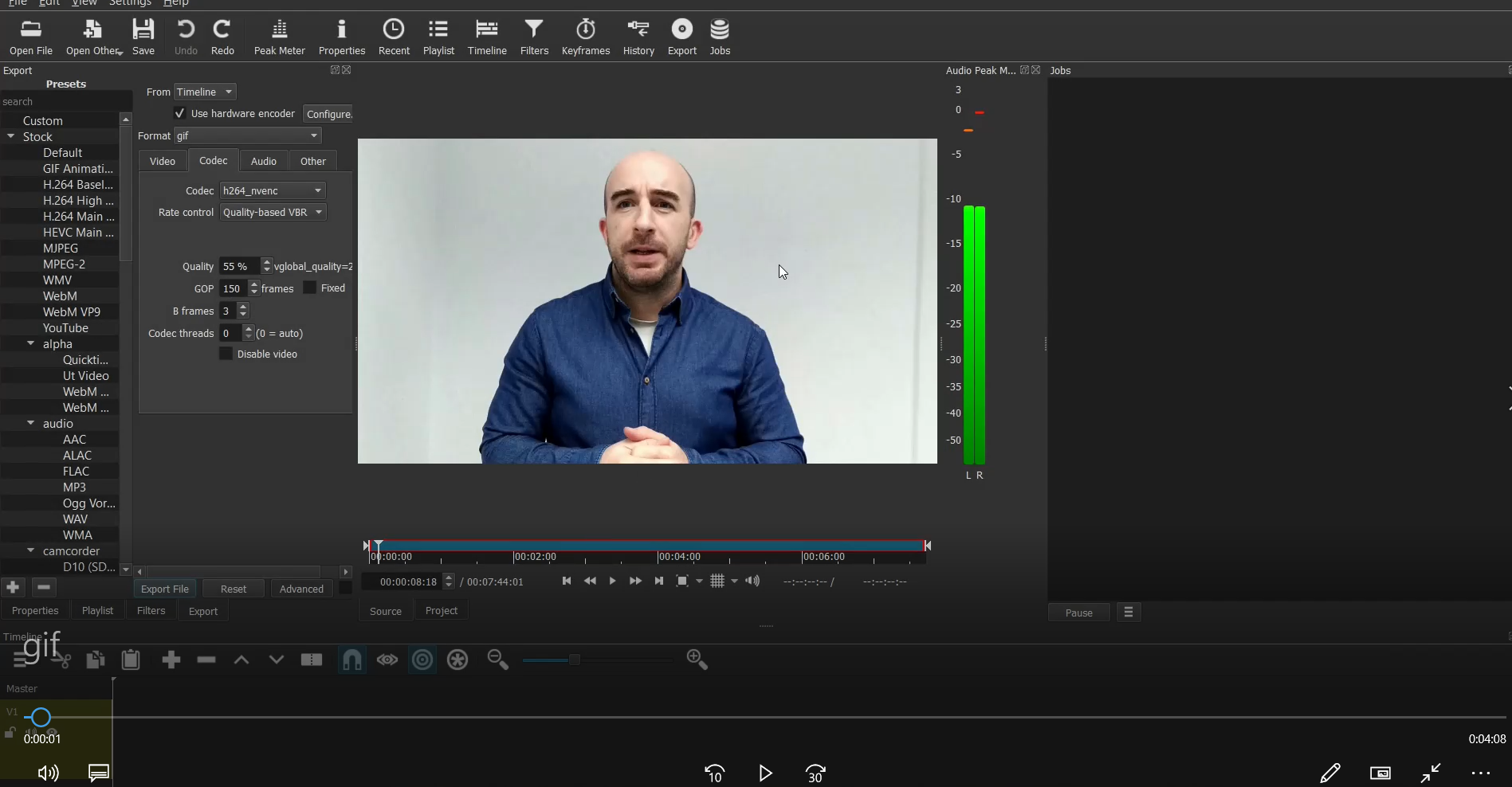
Task: Open the Settings menu
Action: (129, 3)
